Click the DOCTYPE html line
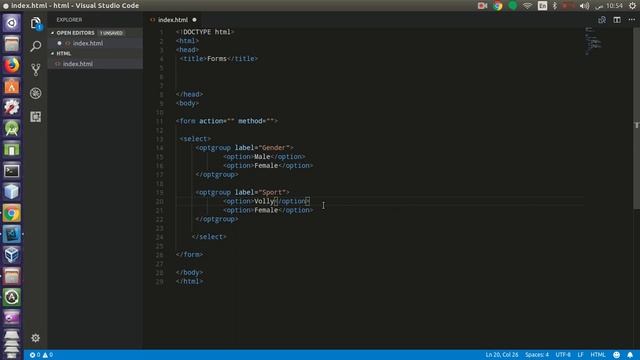This screenshot has height=360, width=640. tap(205, 32)
